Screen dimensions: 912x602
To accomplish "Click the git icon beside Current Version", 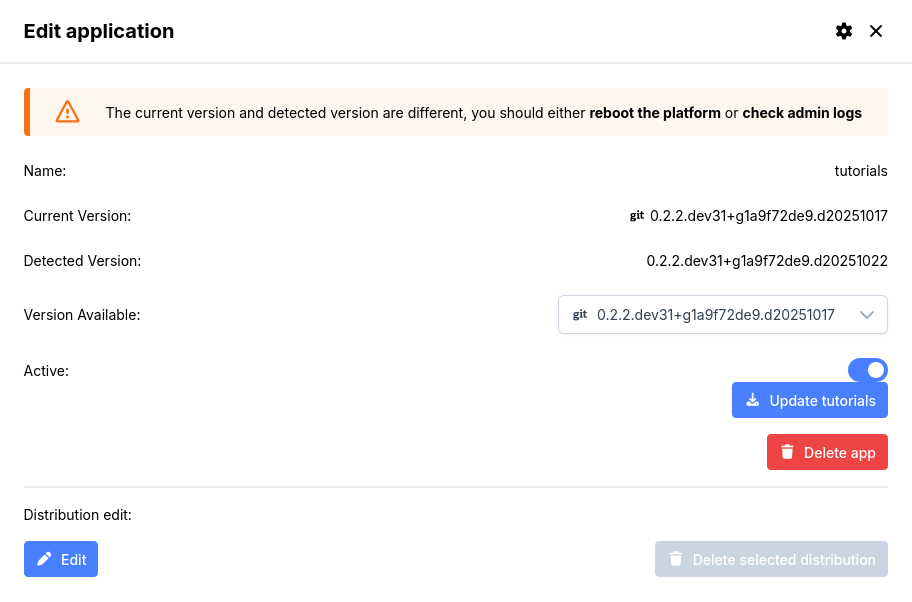I will click(637, 215).
